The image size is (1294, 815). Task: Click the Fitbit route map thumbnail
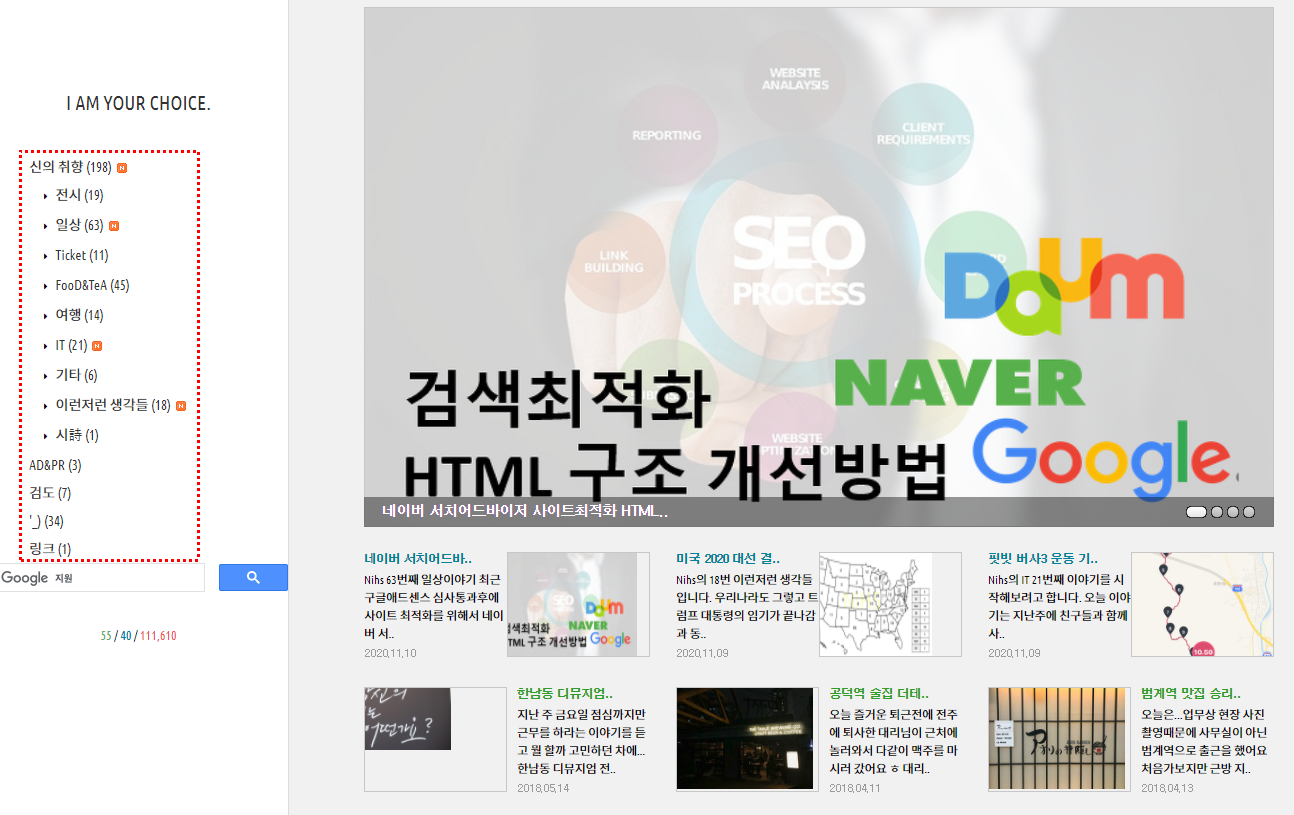tap(1202, 604)
